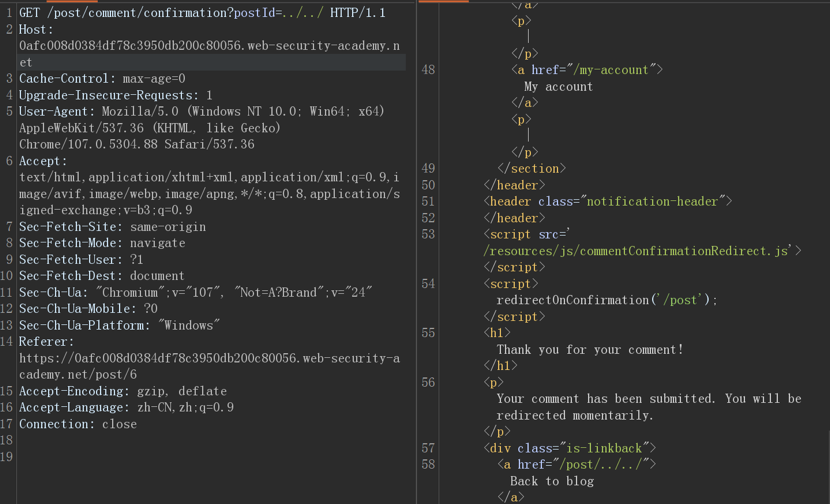Screen dimensions: 830x504
Task: Click the 'div class="is-linkback"' tag
Action: pyautogui.click(x=569, y=448)
